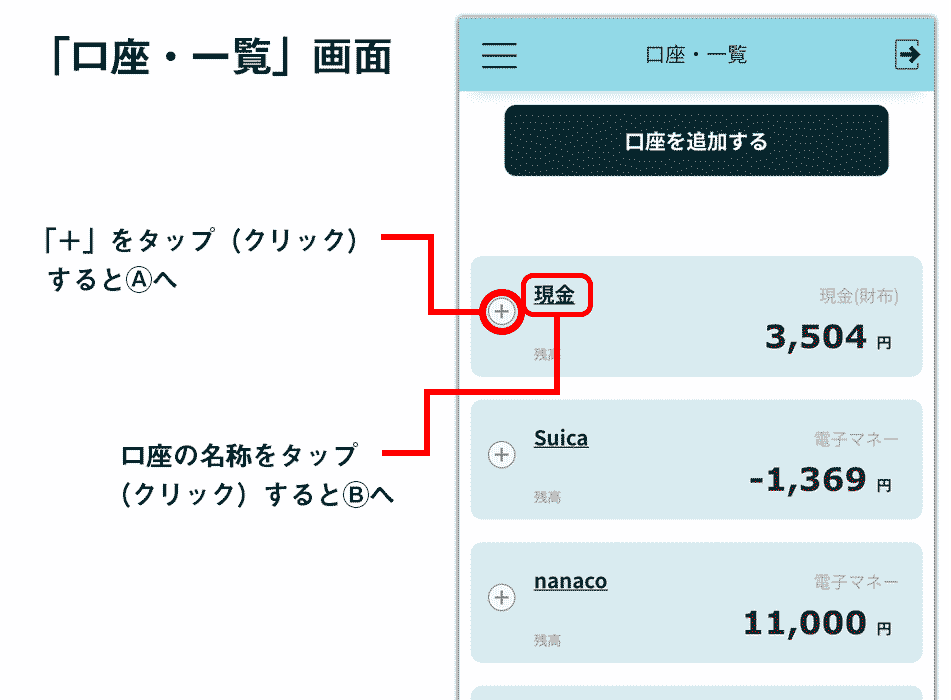Click the logout arrow icon in header

point(907,55)
